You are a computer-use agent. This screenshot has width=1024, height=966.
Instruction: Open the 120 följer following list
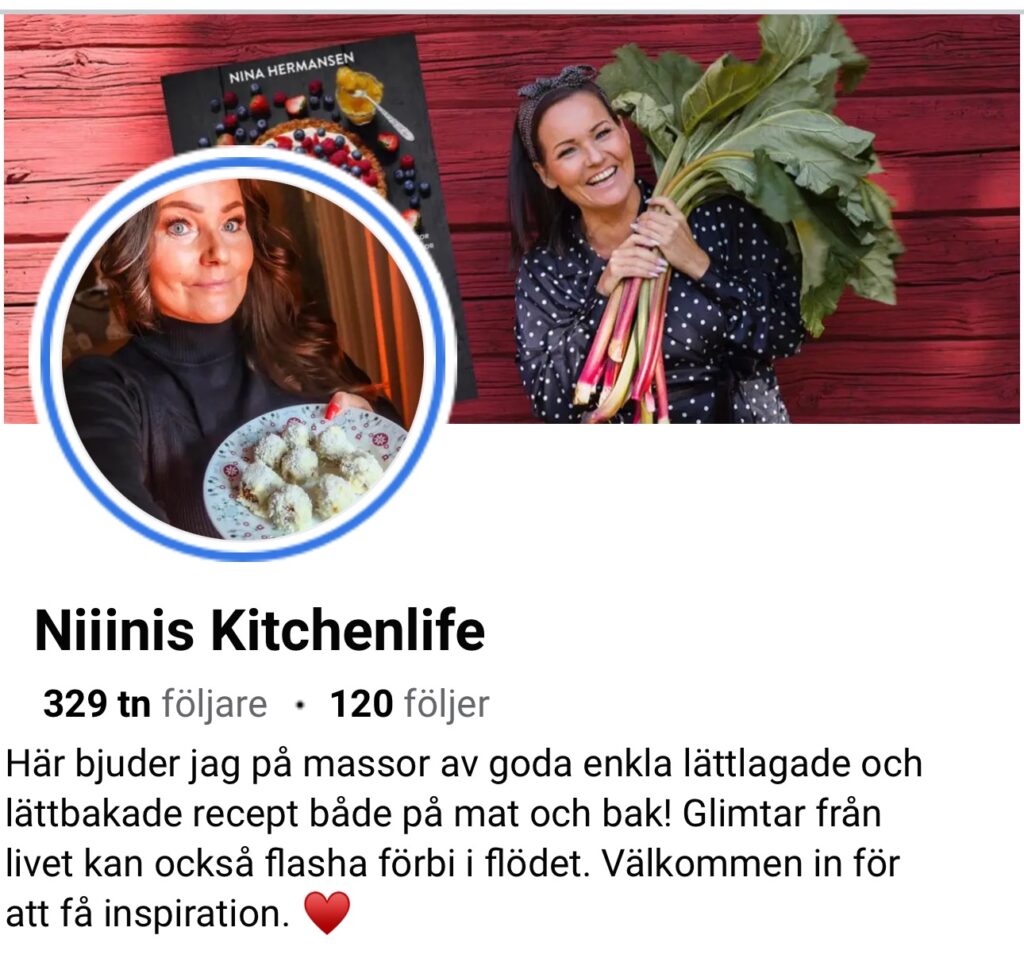(409, 704)
